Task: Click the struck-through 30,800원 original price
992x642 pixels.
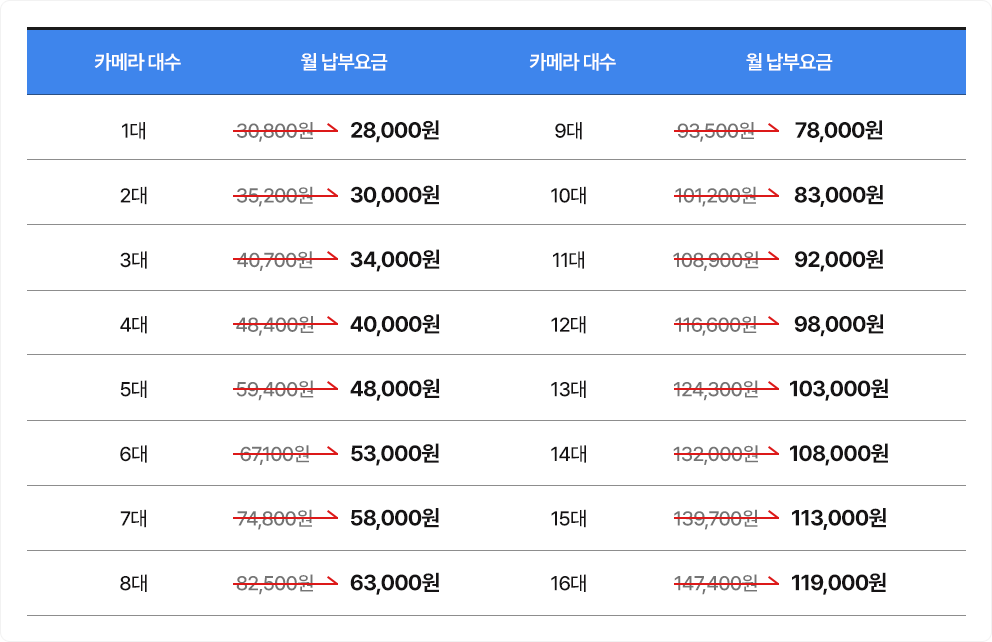Action: click(x=275, y=131)
